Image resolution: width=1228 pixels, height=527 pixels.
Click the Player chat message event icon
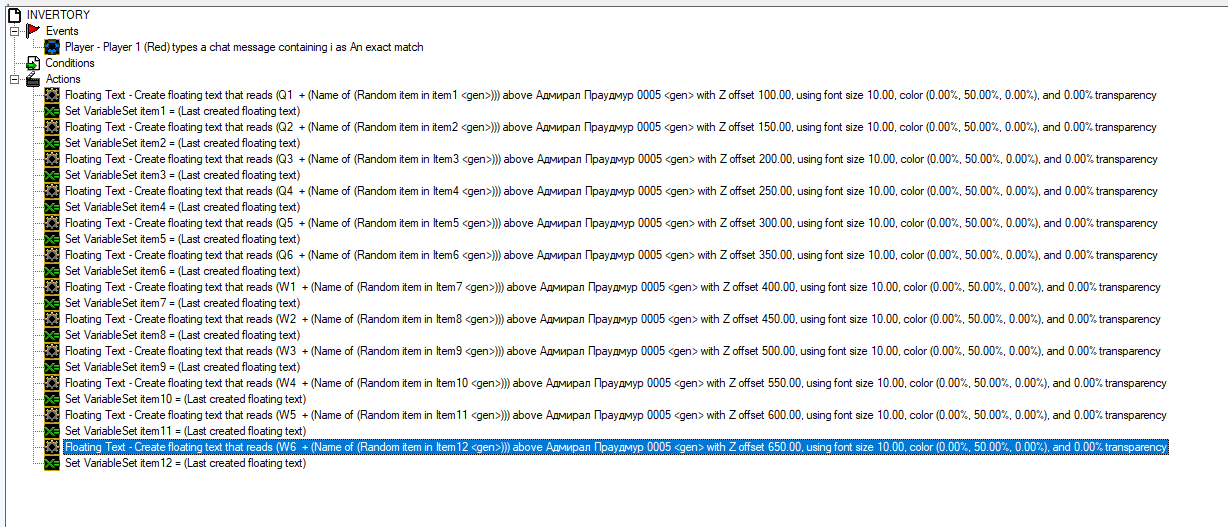(x=52, y=47)
